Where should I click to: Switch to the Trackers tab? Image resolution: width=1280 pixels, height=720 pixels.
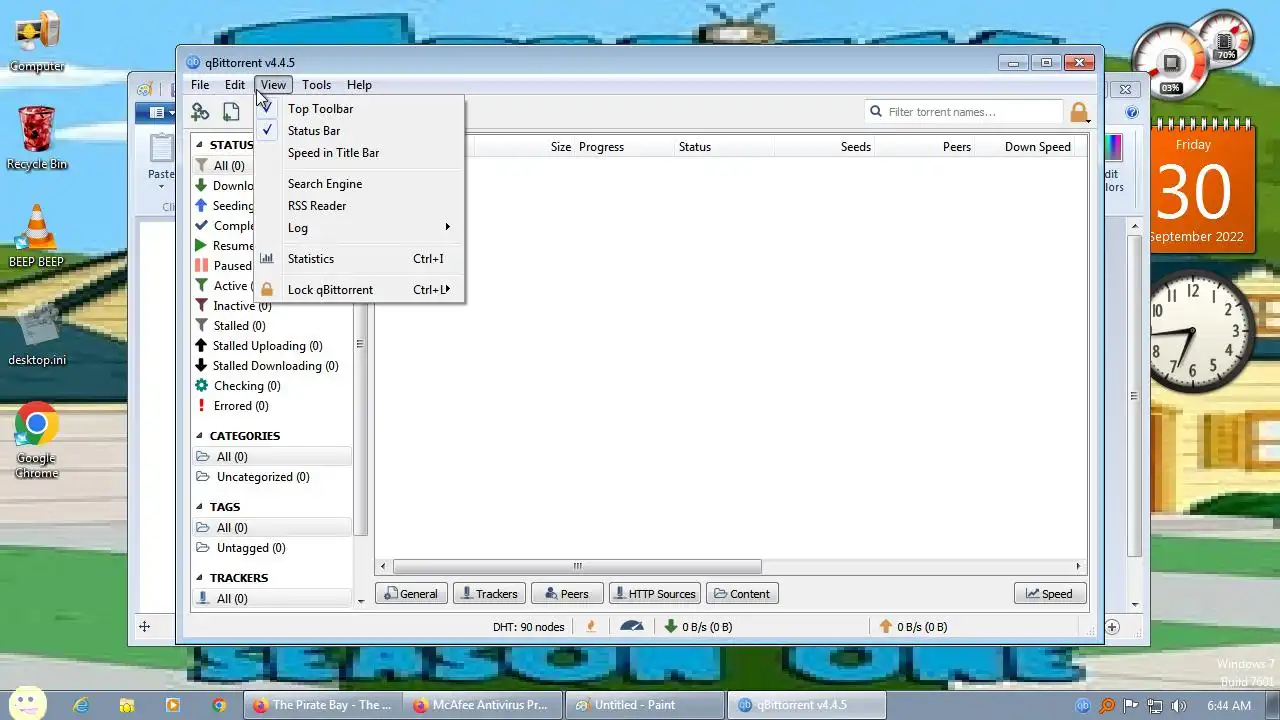[x=489, y=593]
